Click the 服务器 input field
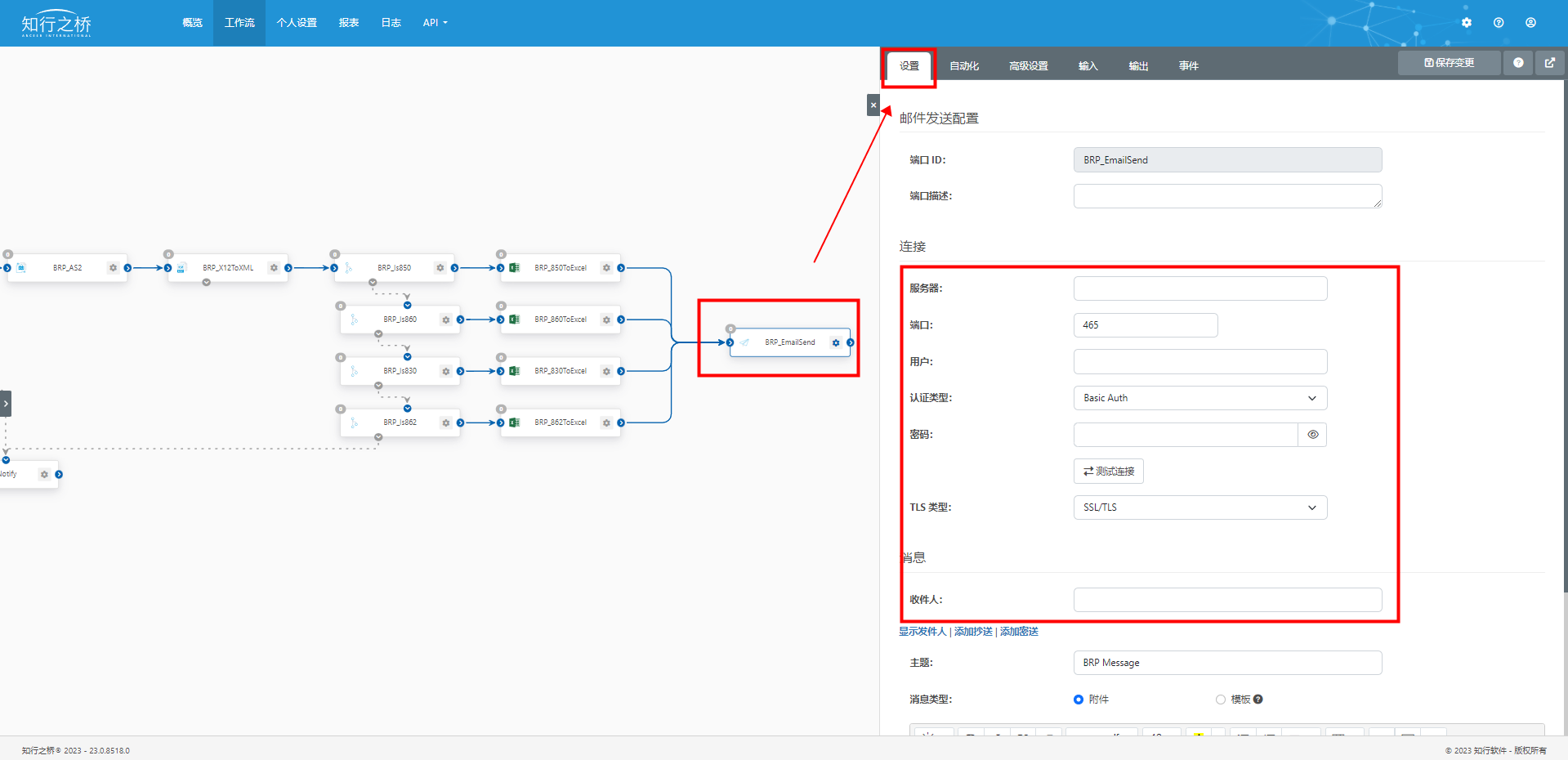This screenshot has height=760, width=1568. pyautogui.click(x=1199, y=288)
